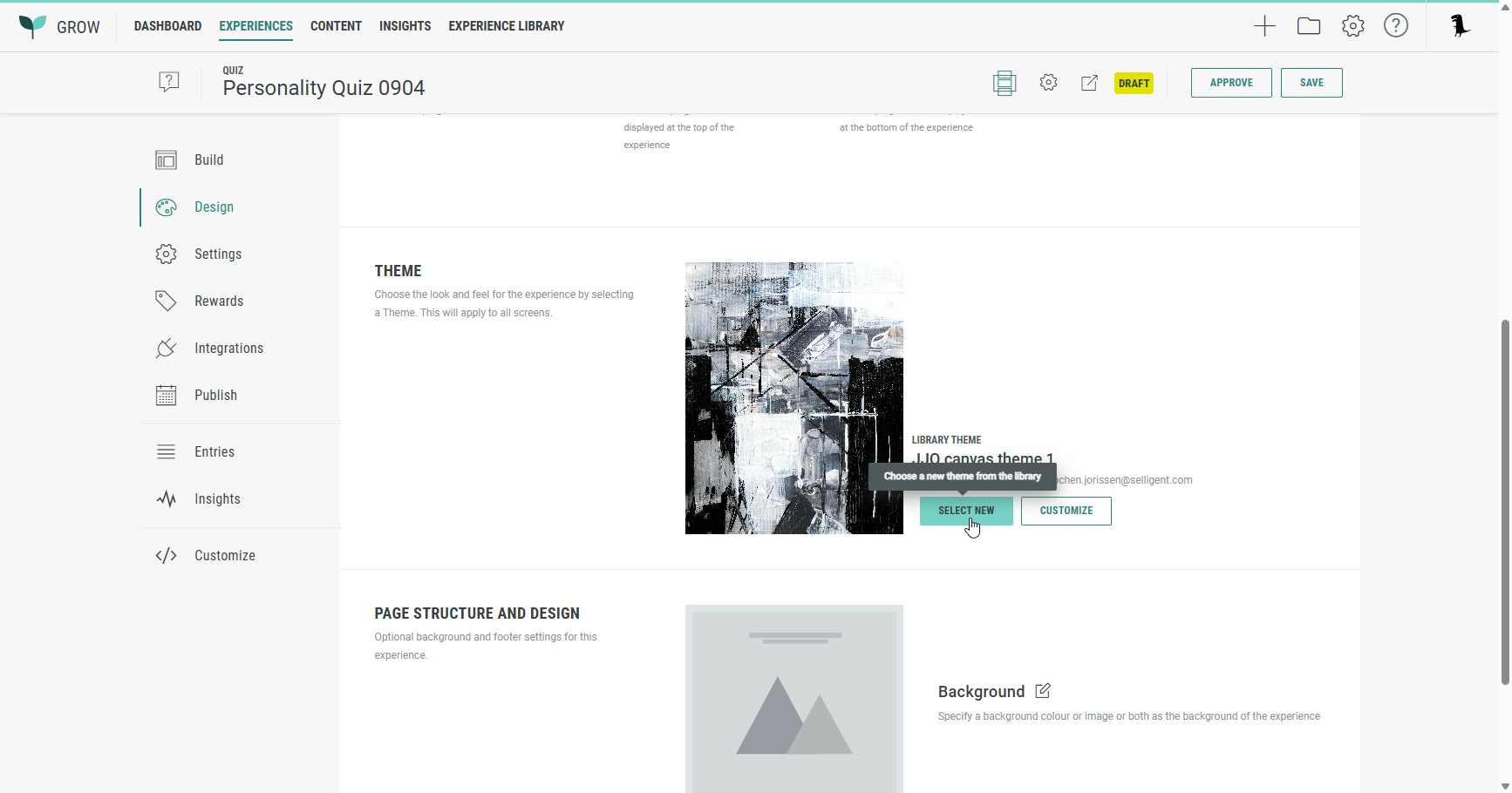1512x793 pixels.
Task: Go to the CONTENT section
Action: (x=336, y=26)
